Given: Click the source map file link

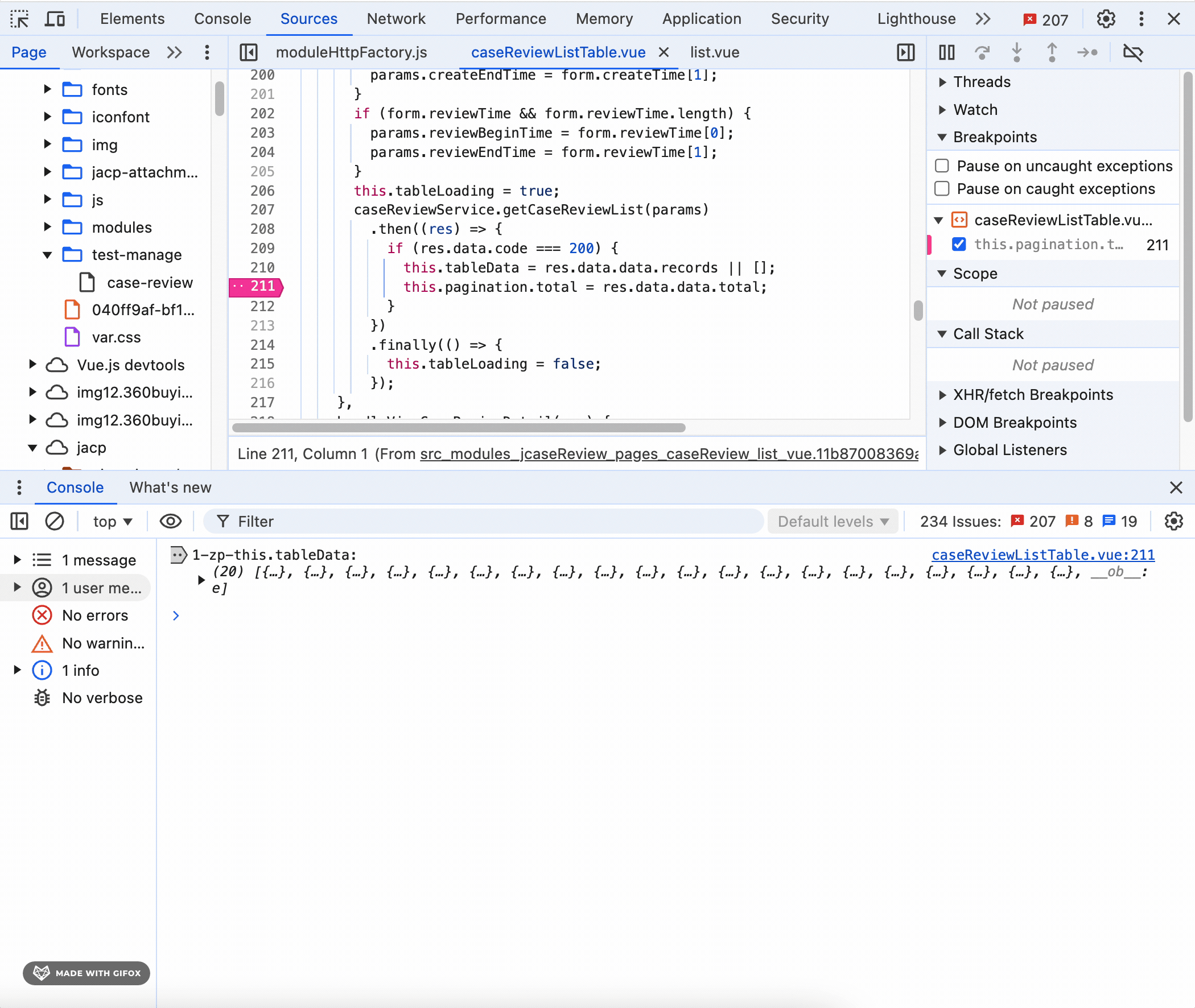Looking at the screenshot, I should (669, 454).
